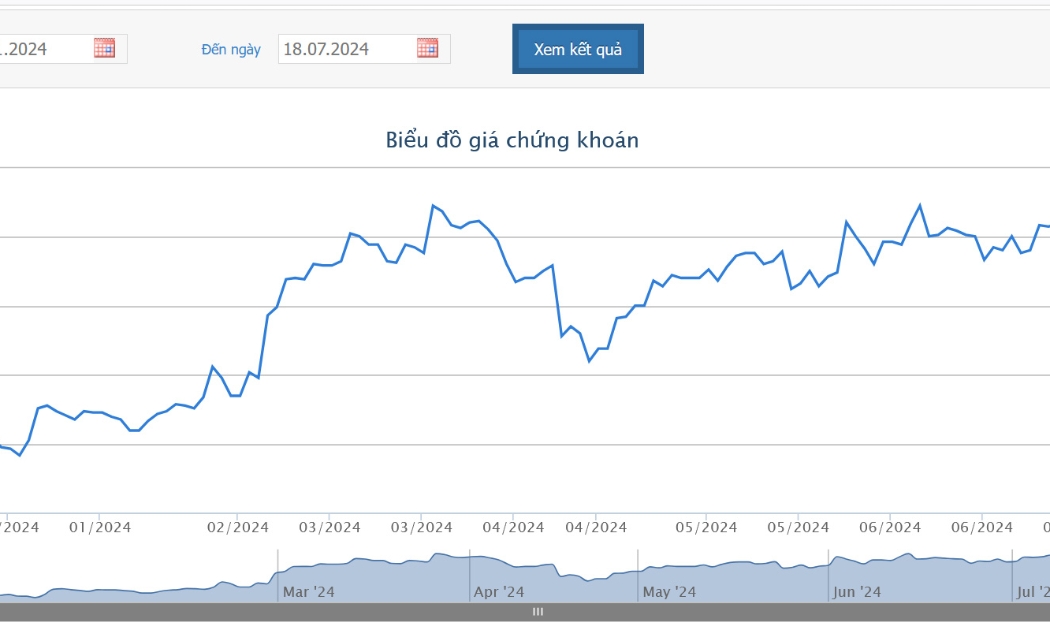Screen dimensions: 1050x630
Task: Click the navigator scrollbar handle at the bottom
Action: [x=538, y=612]
